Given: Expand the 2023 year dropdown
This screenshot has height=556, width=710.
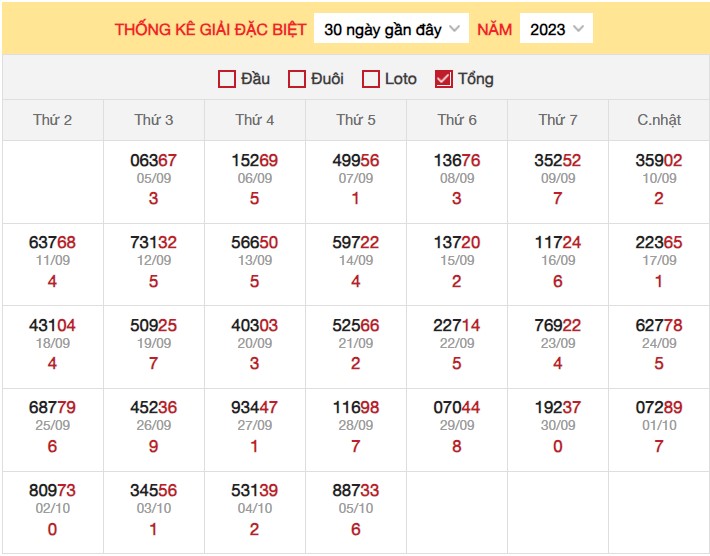Looking at the screenshot, I should [556, 29].
